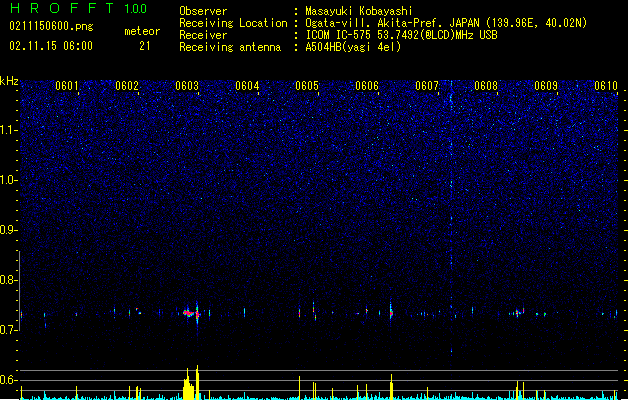
Task: Click the 0601 time marker
Action: [67, 86]
